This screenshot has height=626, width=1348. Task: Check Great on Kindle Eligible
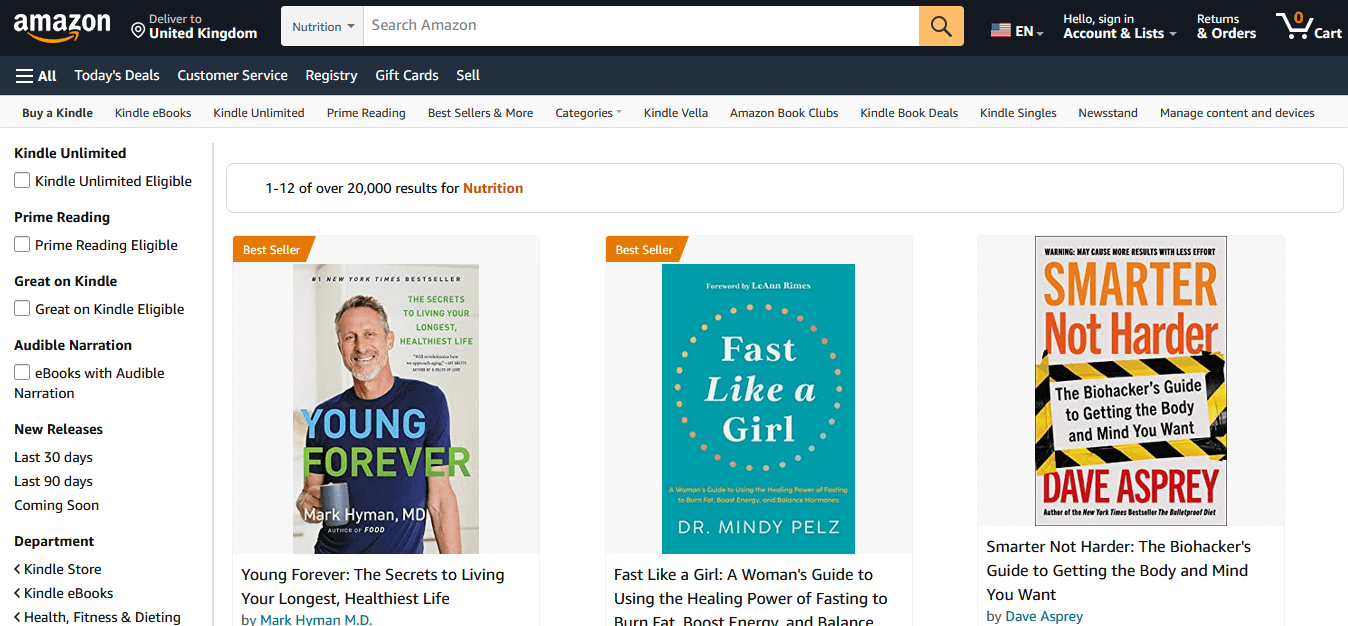coord(22,309)
